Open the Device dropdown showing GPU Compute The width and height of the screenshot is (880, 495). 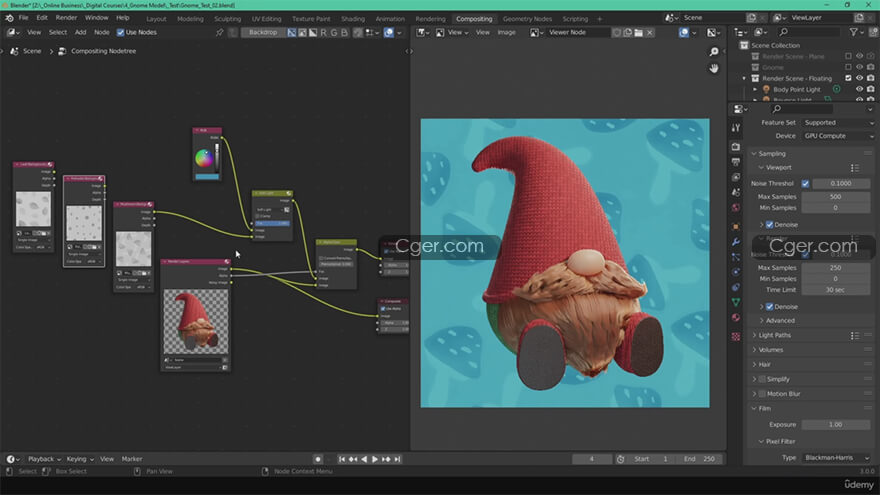click(x=836, y=136)
